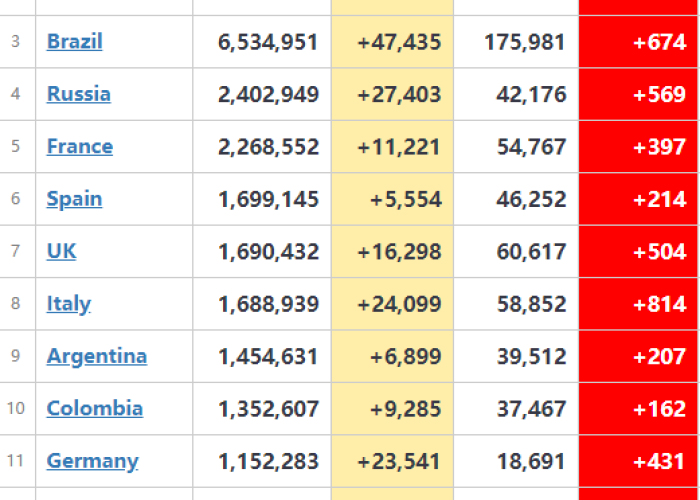The height and width of the screenshot is (500, 700).
Task: Open the Italy country link
Action: click(x=69, y=304)
